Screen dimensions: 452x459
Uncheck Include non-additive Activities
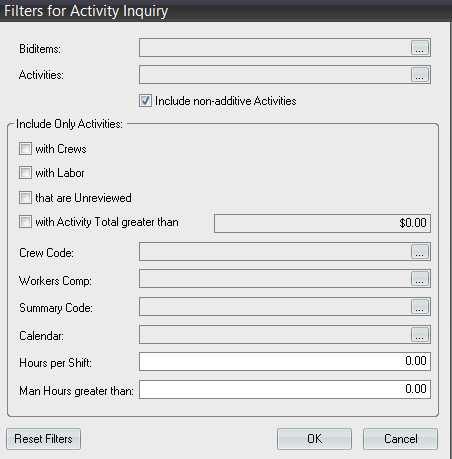[145, 101]
